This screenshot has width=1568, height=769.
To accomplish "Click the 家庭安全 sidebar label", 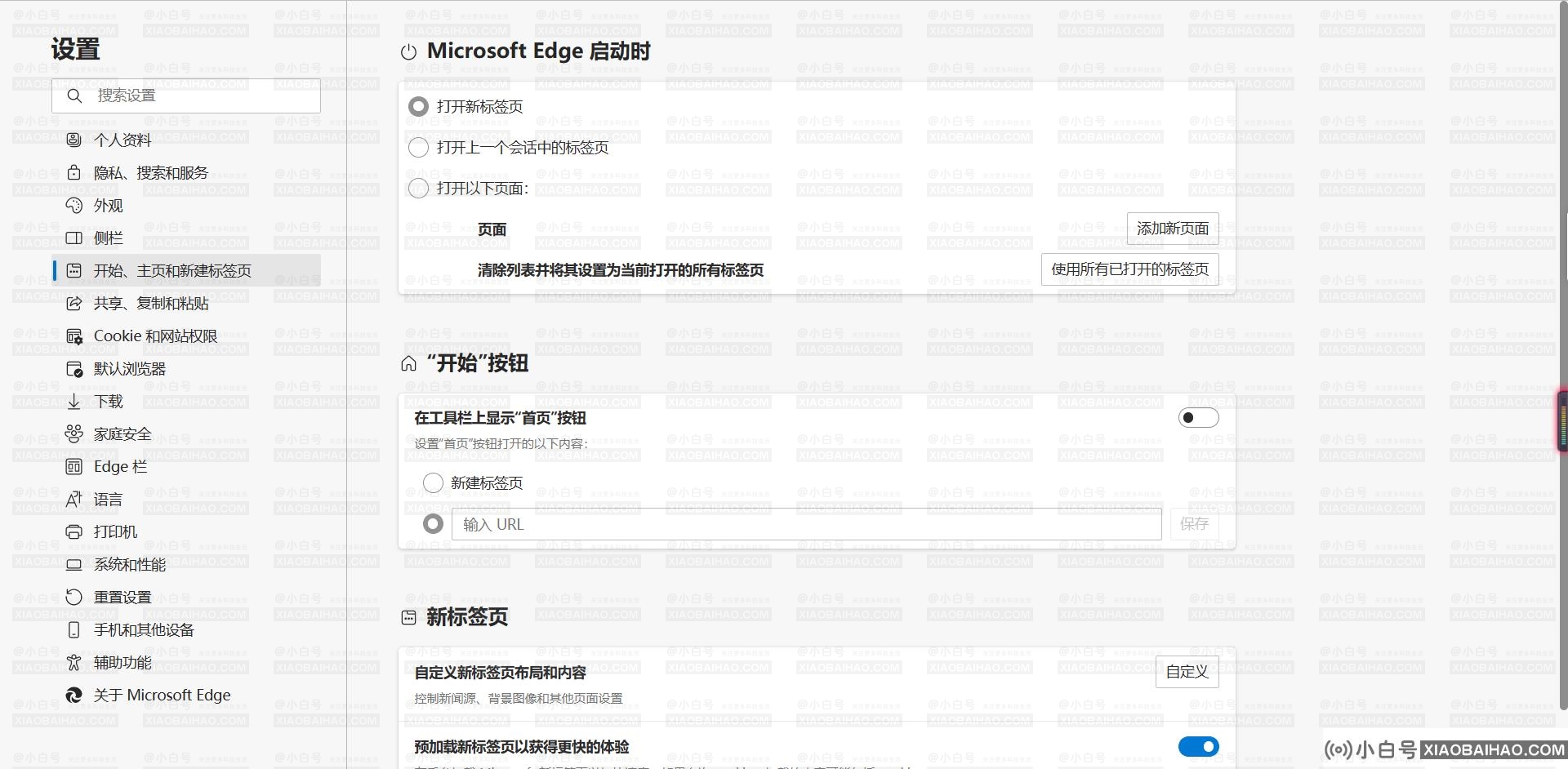I will pyautogui.click(x=122, y=433).
